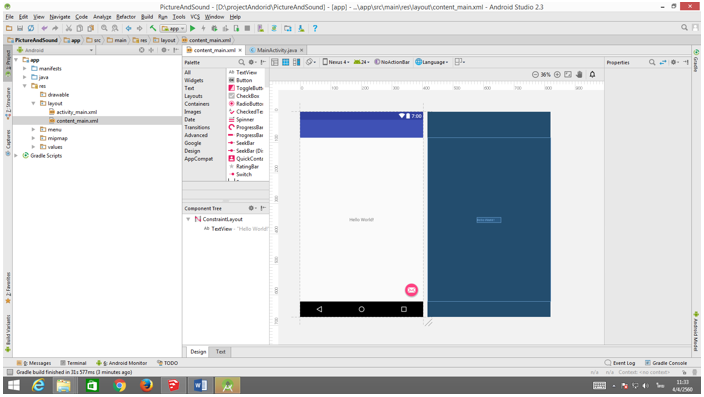The image size is (704, 397).
Task: Zoom out the design canvas
Action: 535,75
